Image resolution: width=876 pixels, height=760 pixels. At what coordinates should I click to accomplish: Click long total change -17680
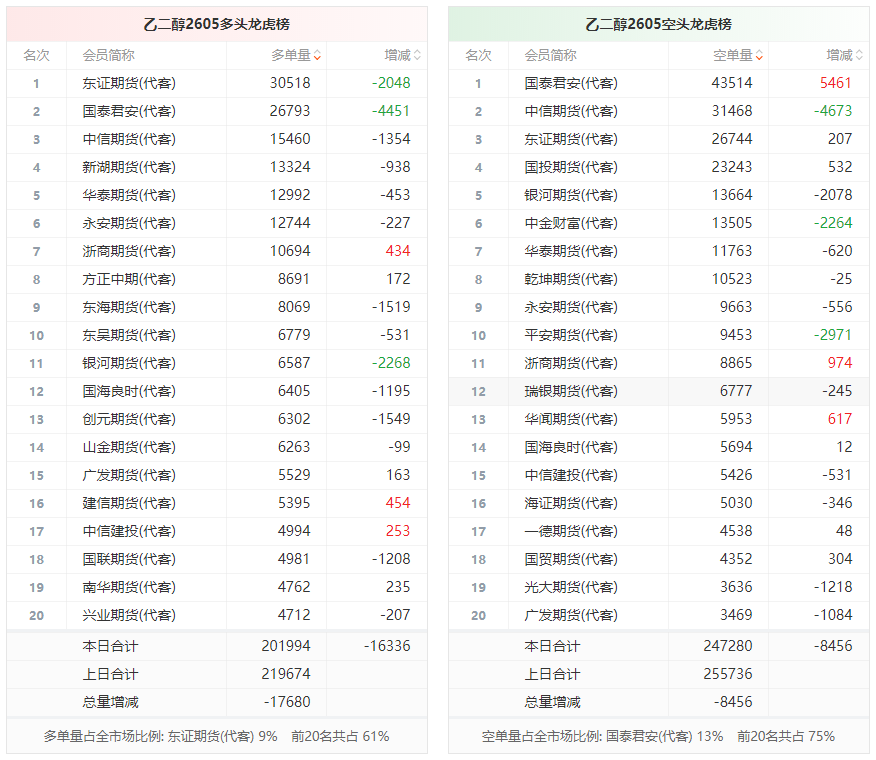(287, 702)
